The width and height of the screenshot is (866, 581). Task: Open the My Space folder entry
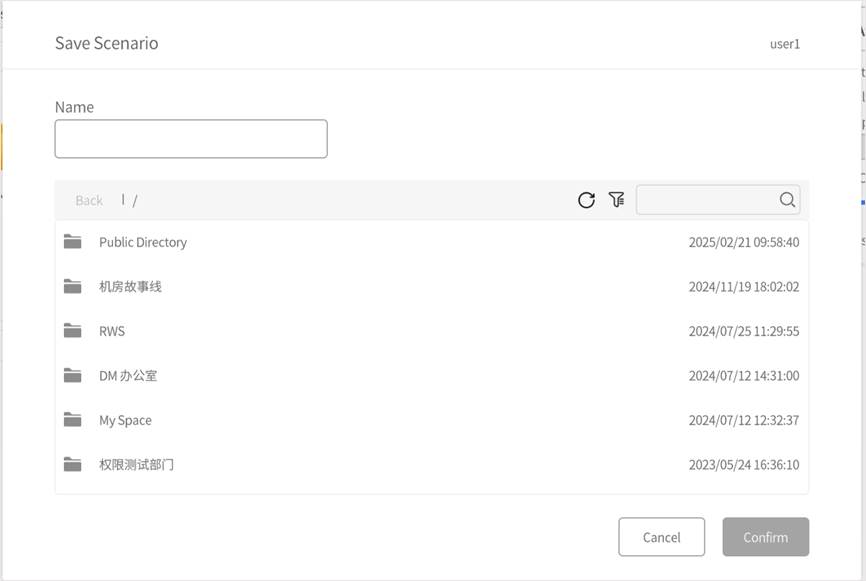click(x=125, y=420)
